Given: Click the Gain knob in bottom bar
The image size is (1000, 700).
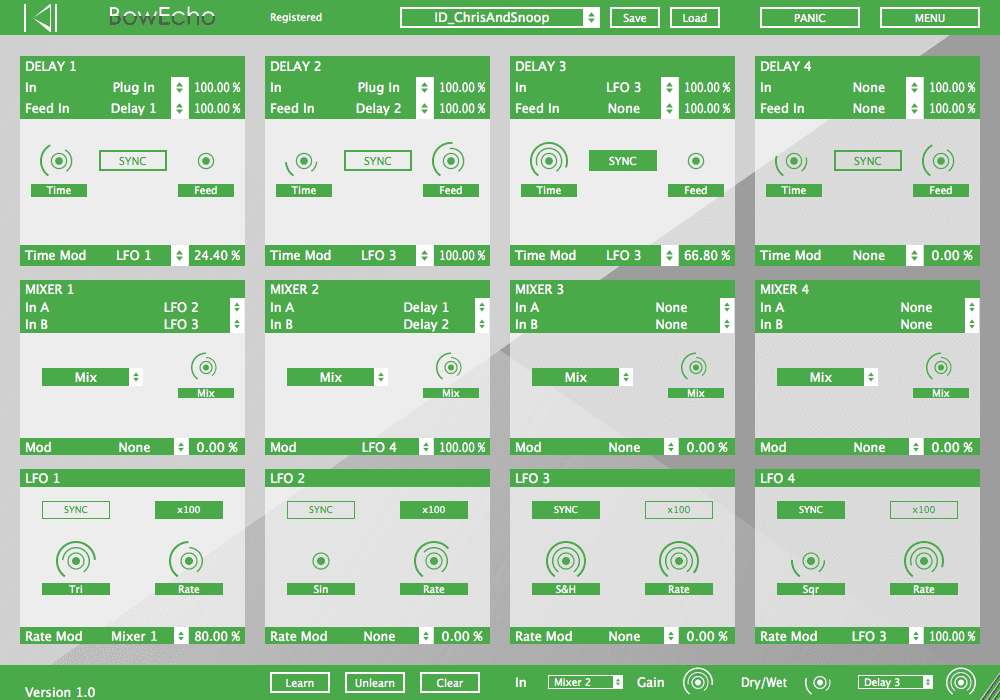Looking at the screenshot, I should pyautogui.click(x=698, y=682).
